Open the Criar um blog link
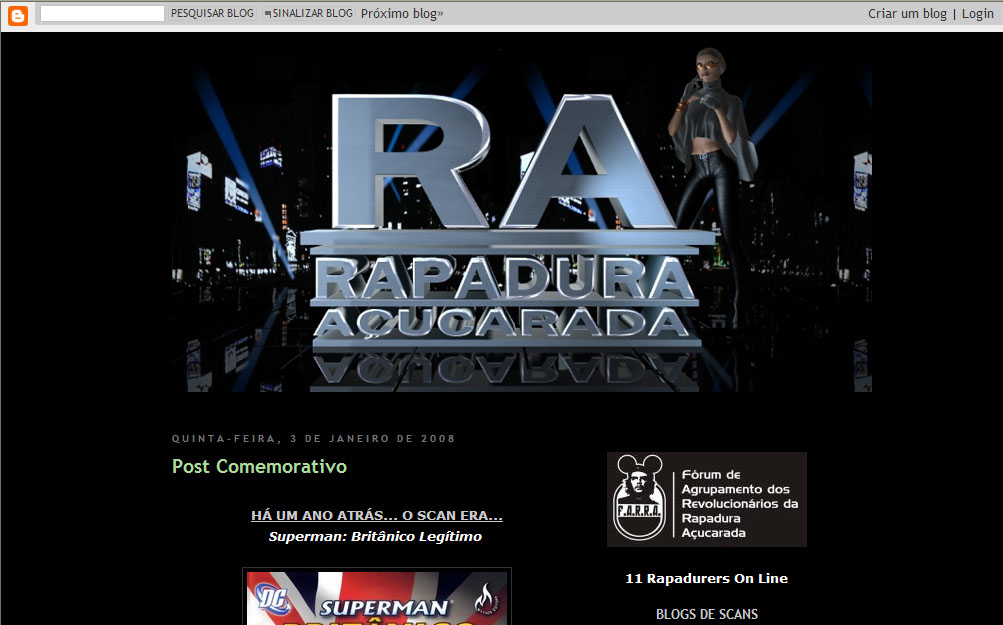The image size is (1003, 625). pyautogui.click(x=906, y=14)
